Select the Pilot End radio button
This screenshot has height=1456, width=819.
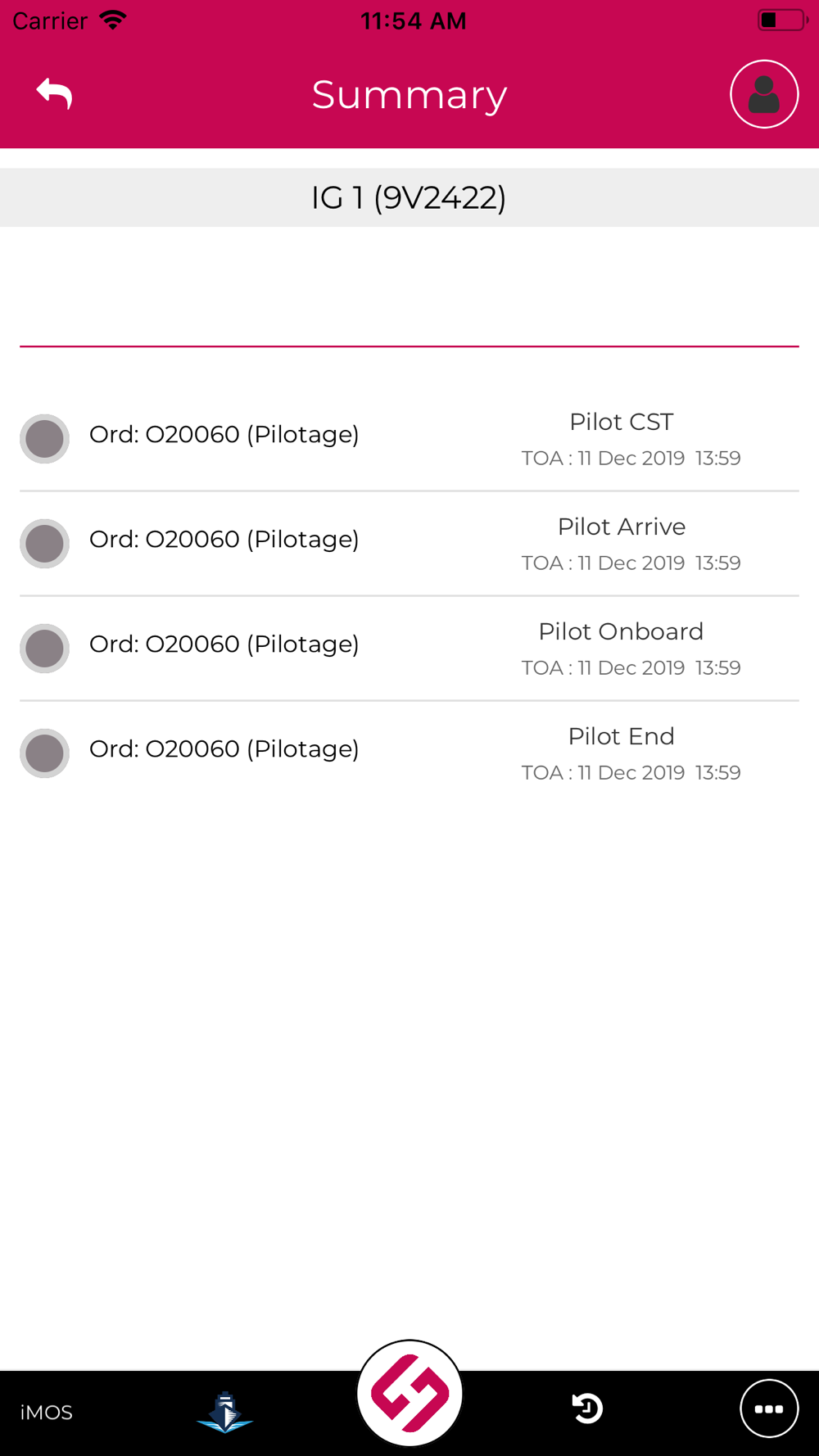click(45, 753)
